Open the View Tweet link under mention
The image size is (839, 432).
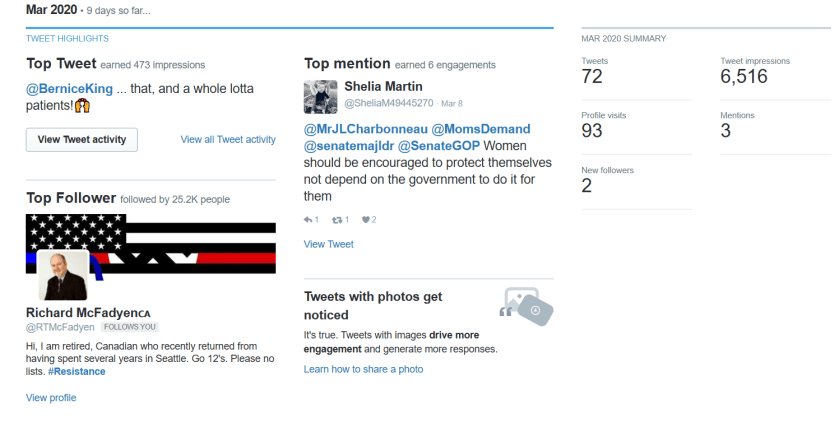pos(328,244)
